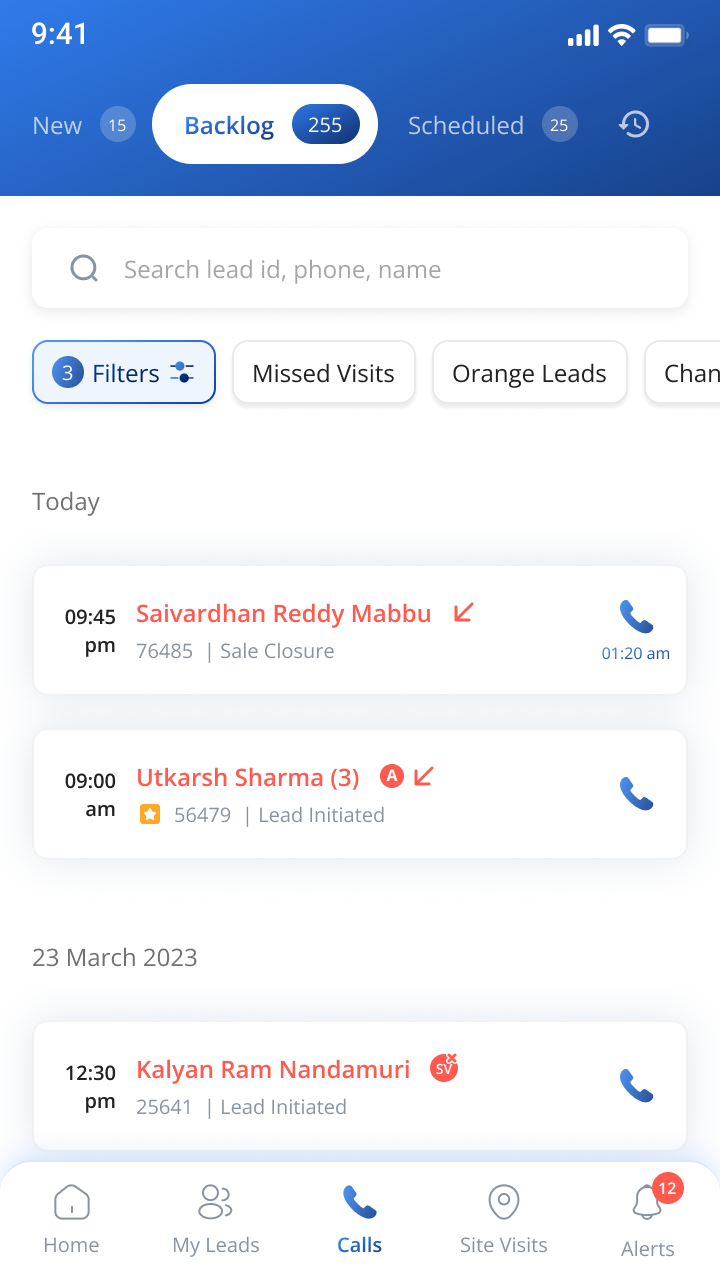Tap the red A badge on Utkarsh Sharma

tap(392, 775)
